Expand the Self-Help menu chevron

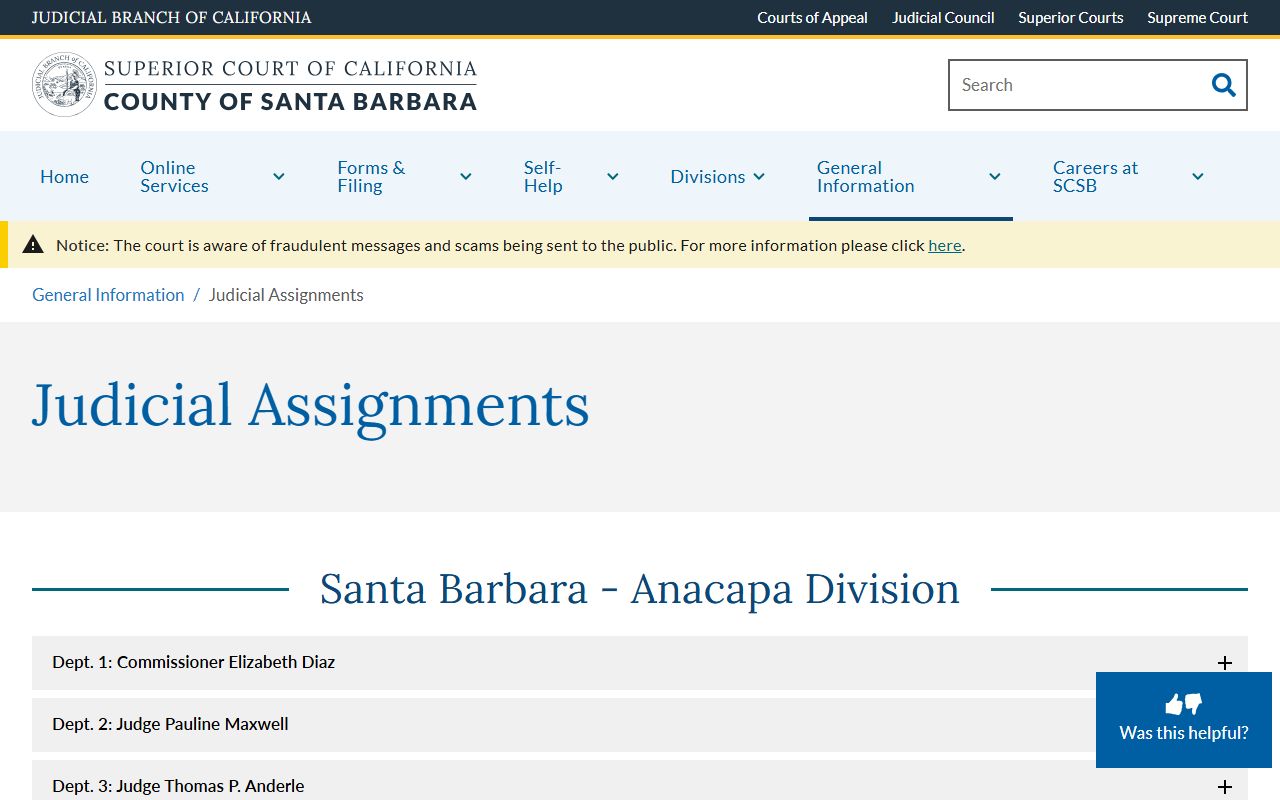(613, 177)
